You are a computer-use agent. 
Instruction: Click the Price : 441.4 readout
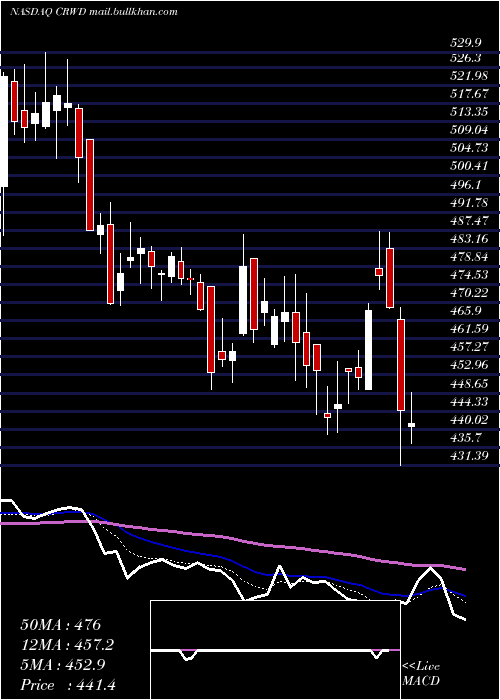tap(68, 685)
